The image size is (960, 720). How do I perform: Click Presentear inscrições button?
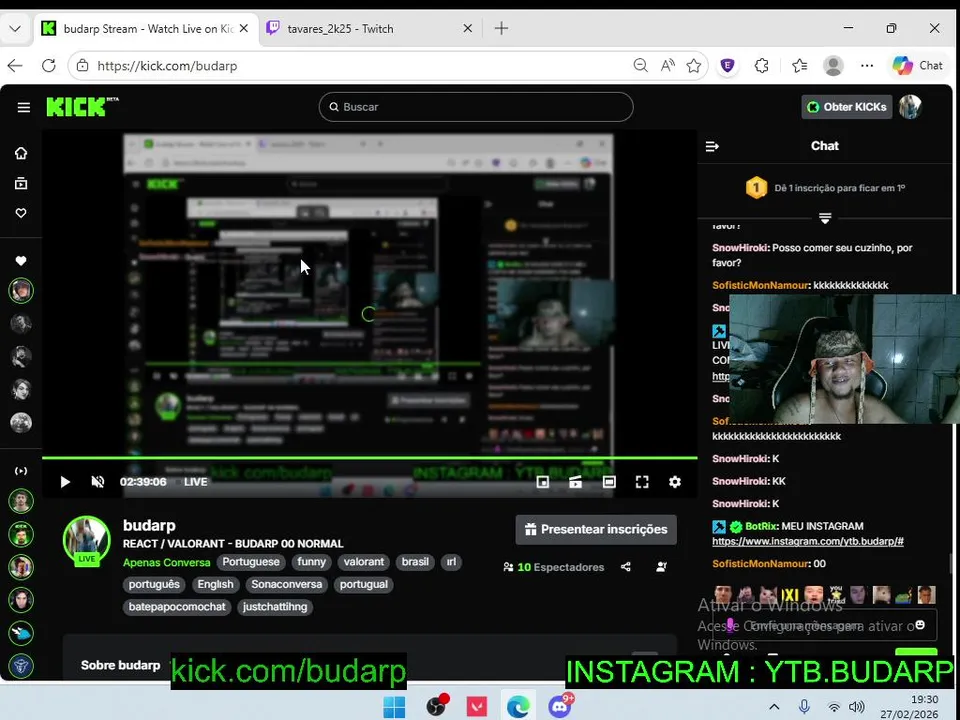596,530
